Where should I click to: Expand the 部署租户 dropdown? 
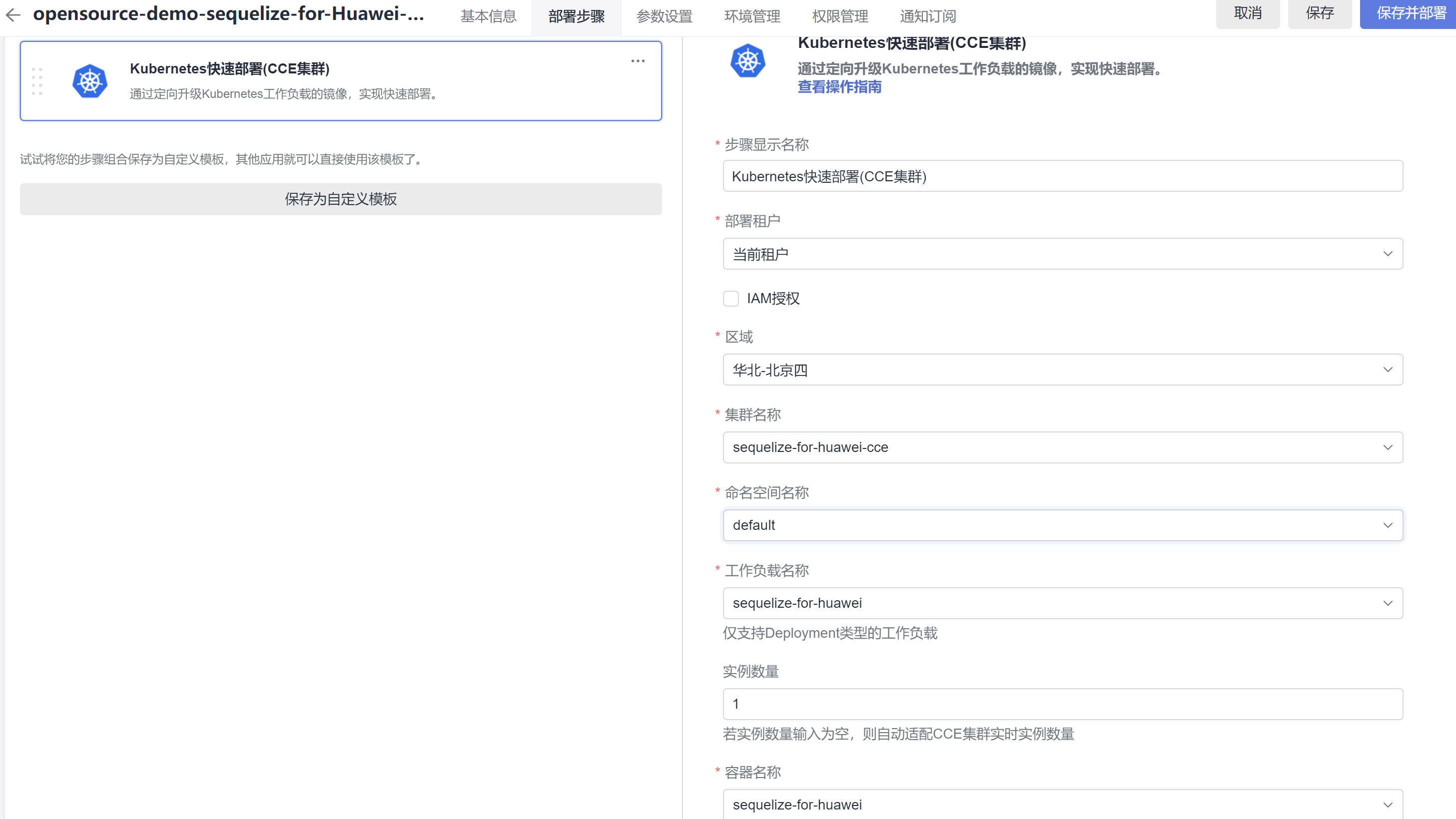coord(1062,254)
